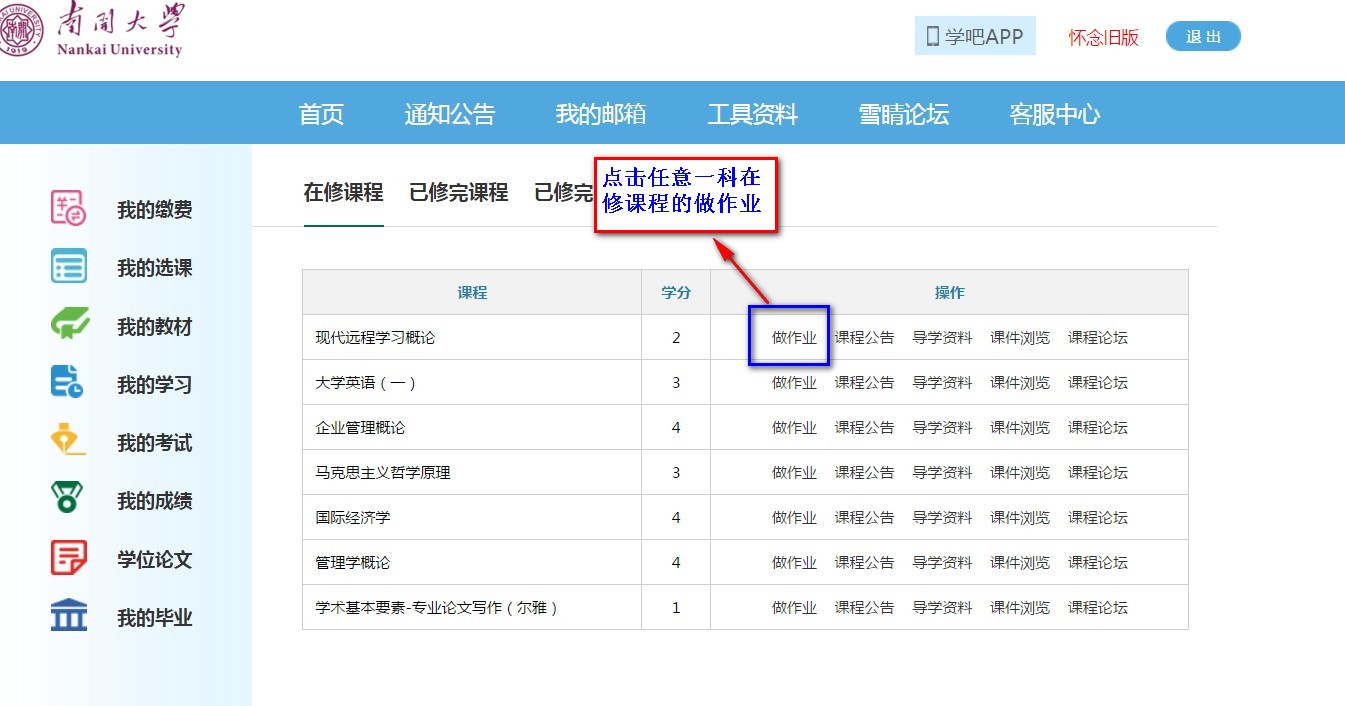
Task: Open 课件浏览 for 企业管理概论
Action: click(1020, 428)
